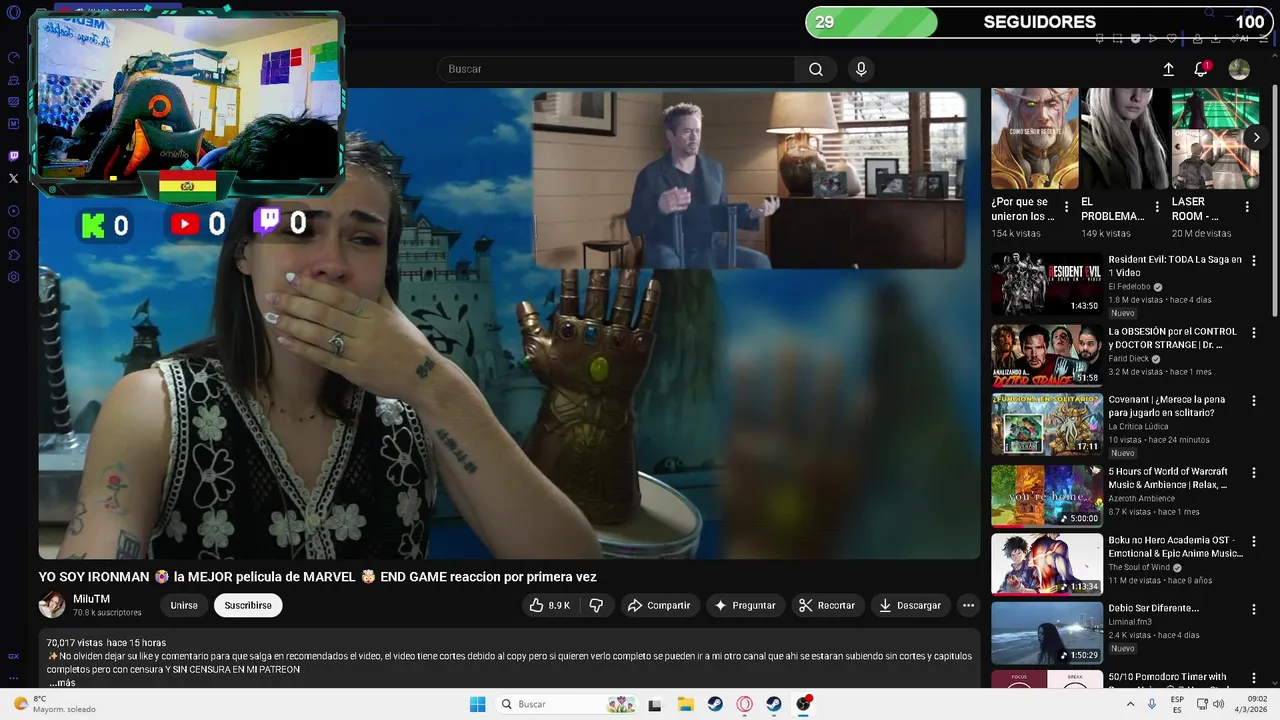Viewport: 1280px width, 720px height.
Task: Open YouTube notifications bell
Action: [1201, 69]
